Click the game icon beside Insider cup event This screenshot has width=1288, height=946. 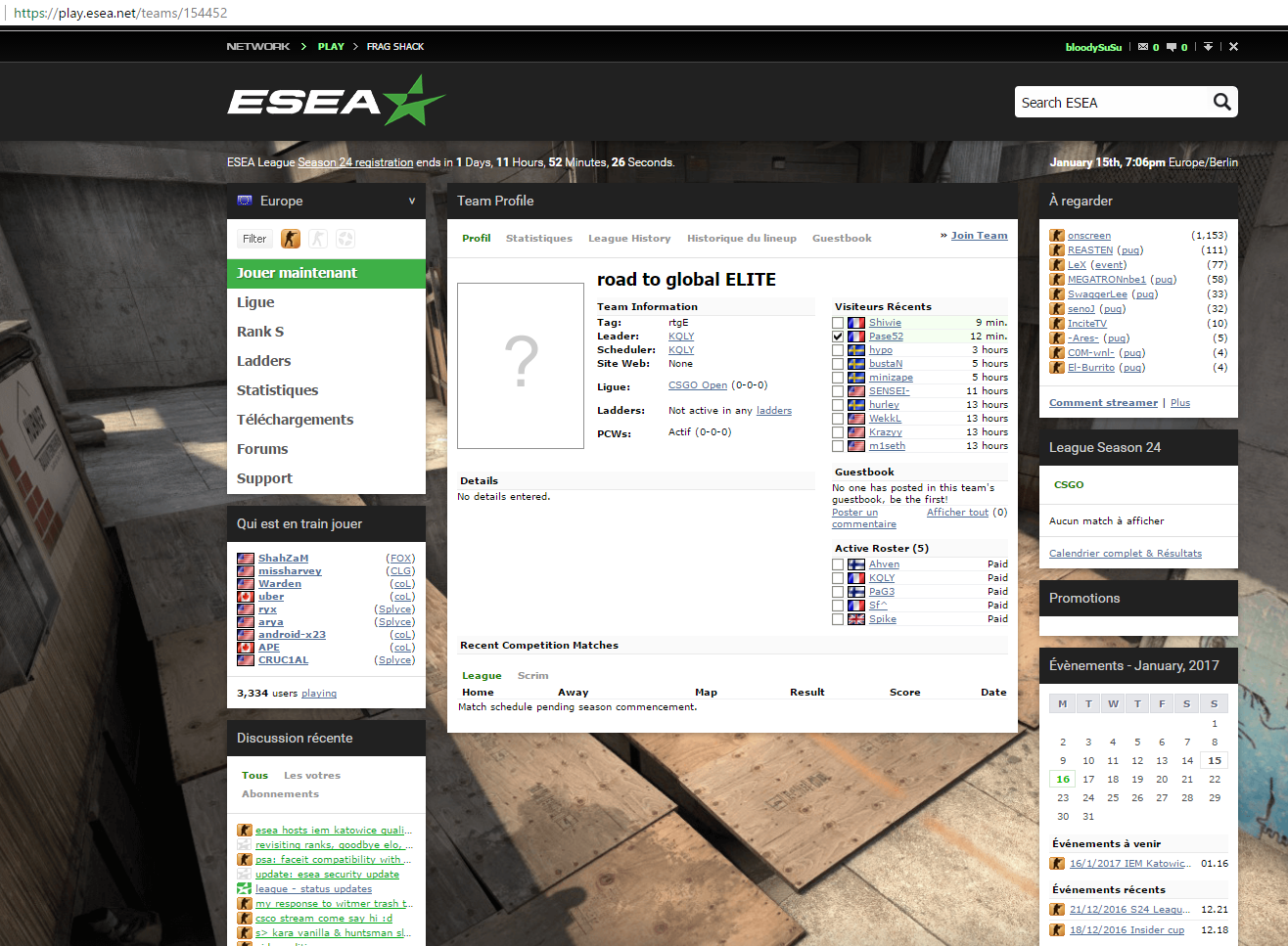click(1057, 929)
